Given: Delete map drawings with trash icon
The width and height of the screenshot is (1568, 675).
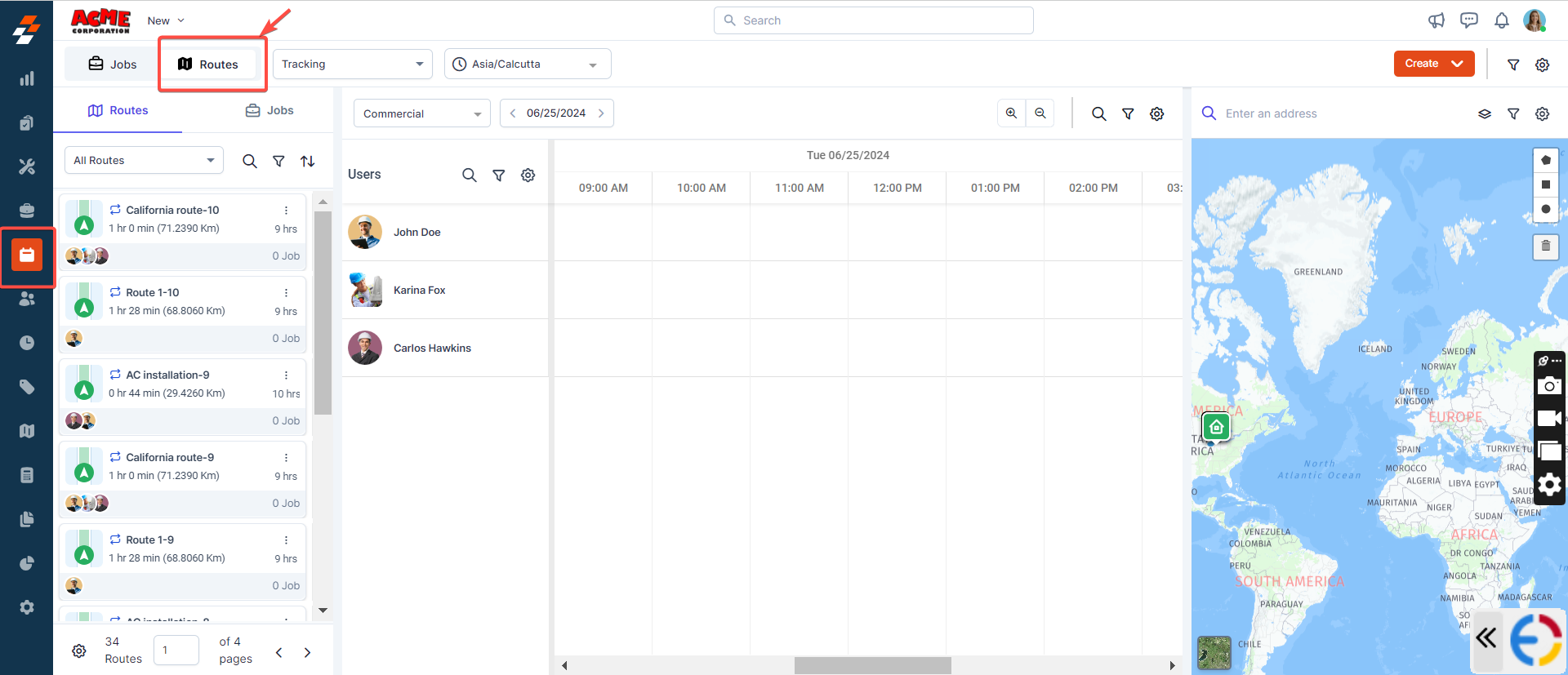Looking at the screenshot, I should (1545, 246).
